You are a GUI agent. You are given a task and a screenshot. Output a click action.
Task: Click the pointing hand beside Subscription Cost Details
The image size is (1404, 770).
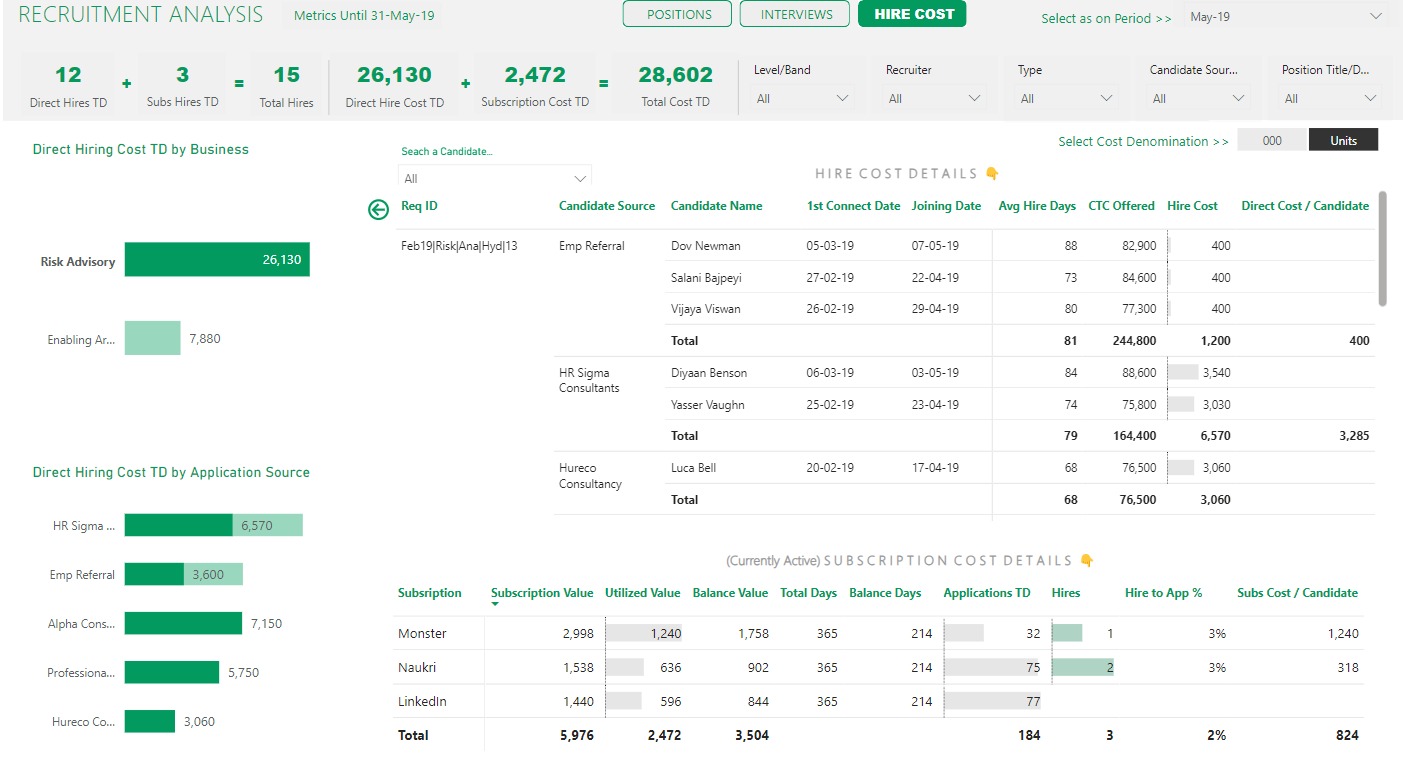pyautogui.click(x=1087, y=561)
